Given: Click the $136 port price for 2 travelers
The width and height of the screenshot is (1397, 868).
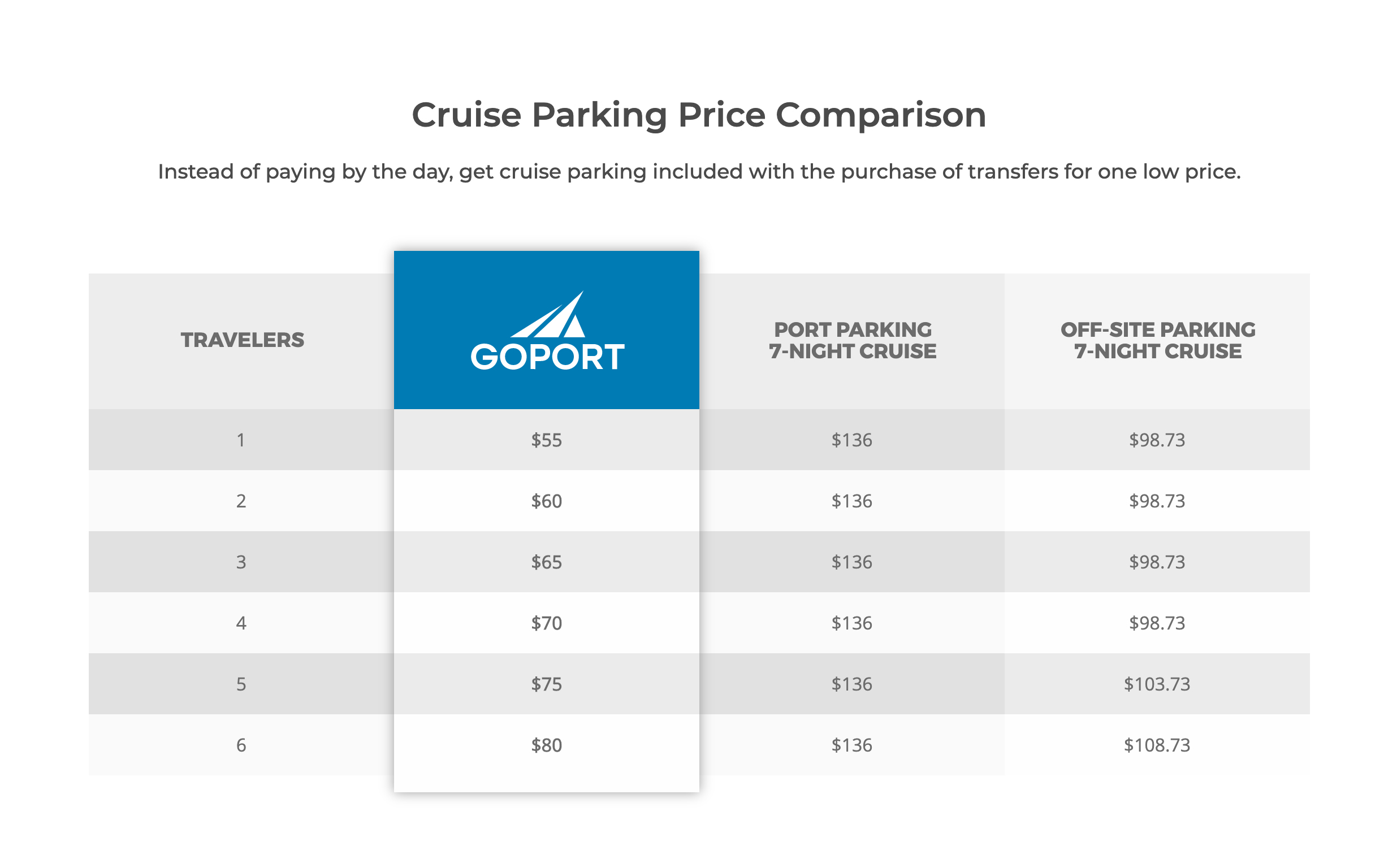Looking at the screenshot, I should (851, 501).
